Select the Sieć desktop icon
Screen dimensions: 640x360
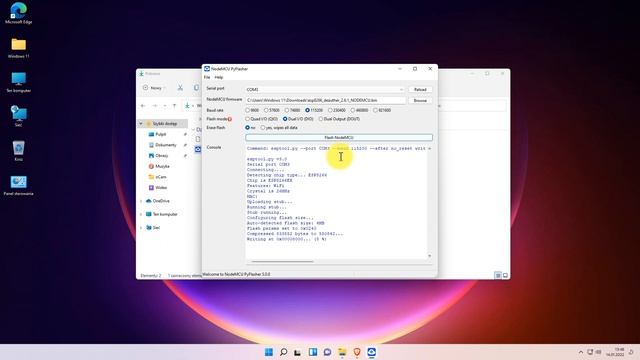point(18,116)
